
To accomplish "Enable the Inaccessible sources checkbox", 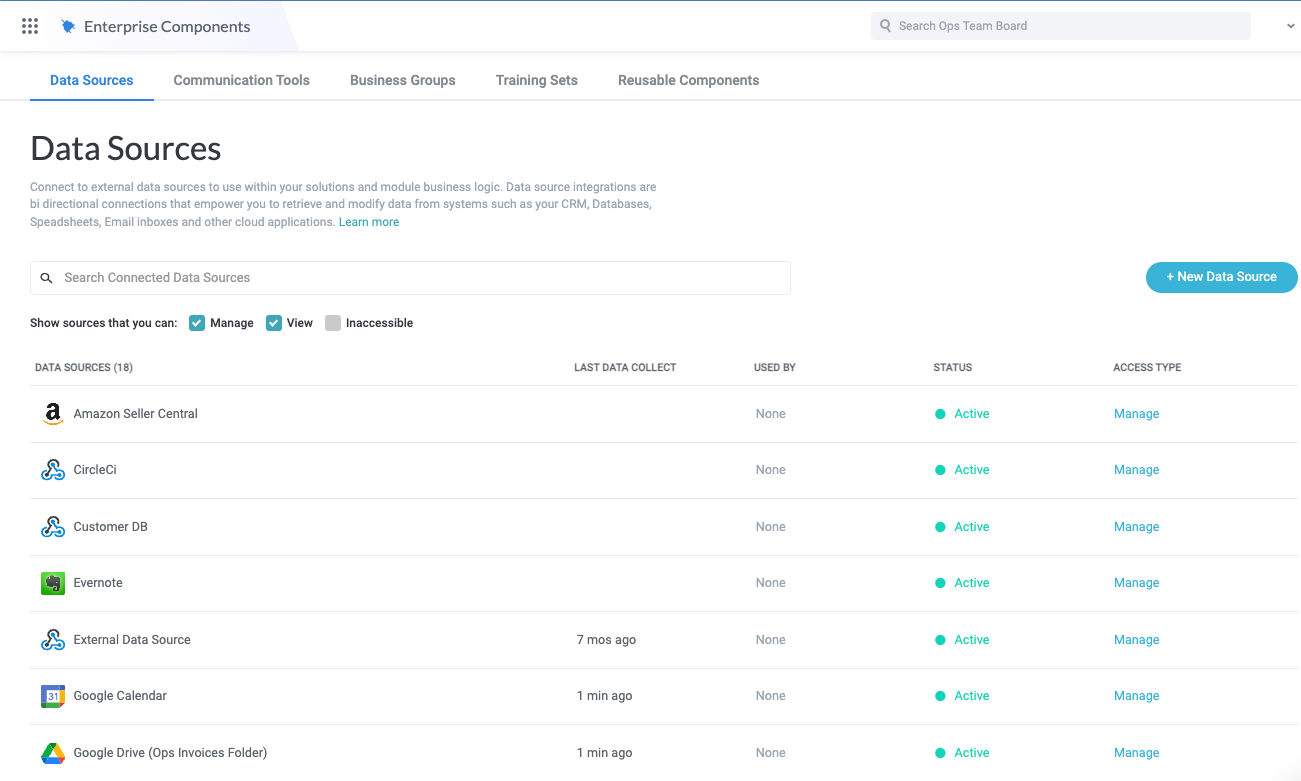I will (x=333, y=323).
